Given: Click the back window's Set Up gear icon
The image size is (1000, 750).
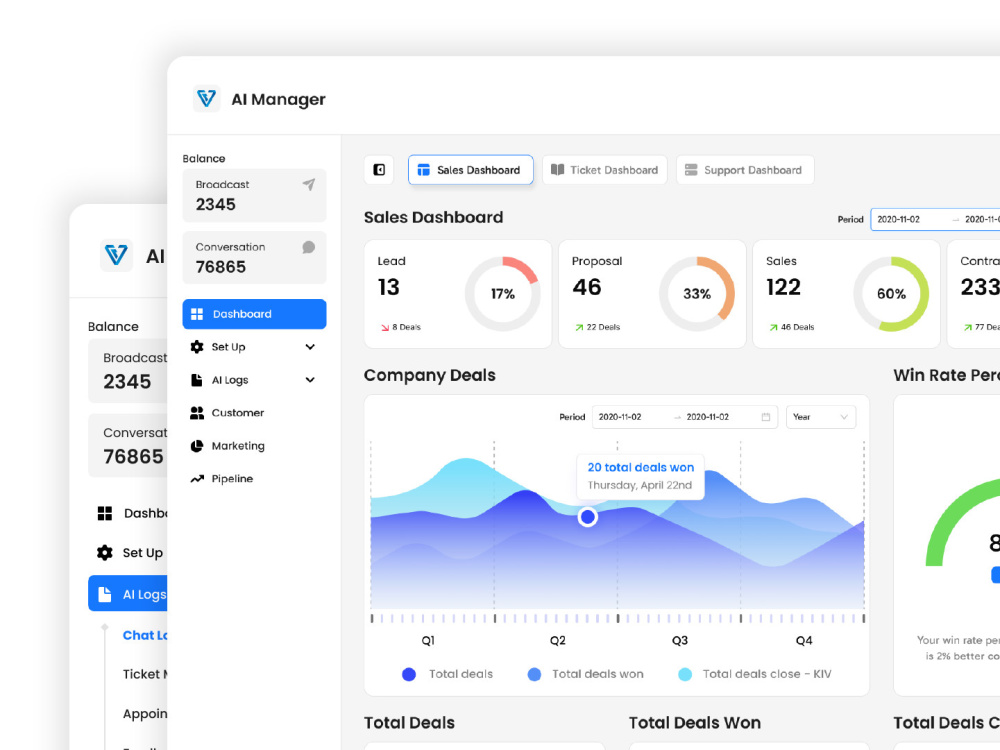Looking at the screenshot, I should pos(105,552).
